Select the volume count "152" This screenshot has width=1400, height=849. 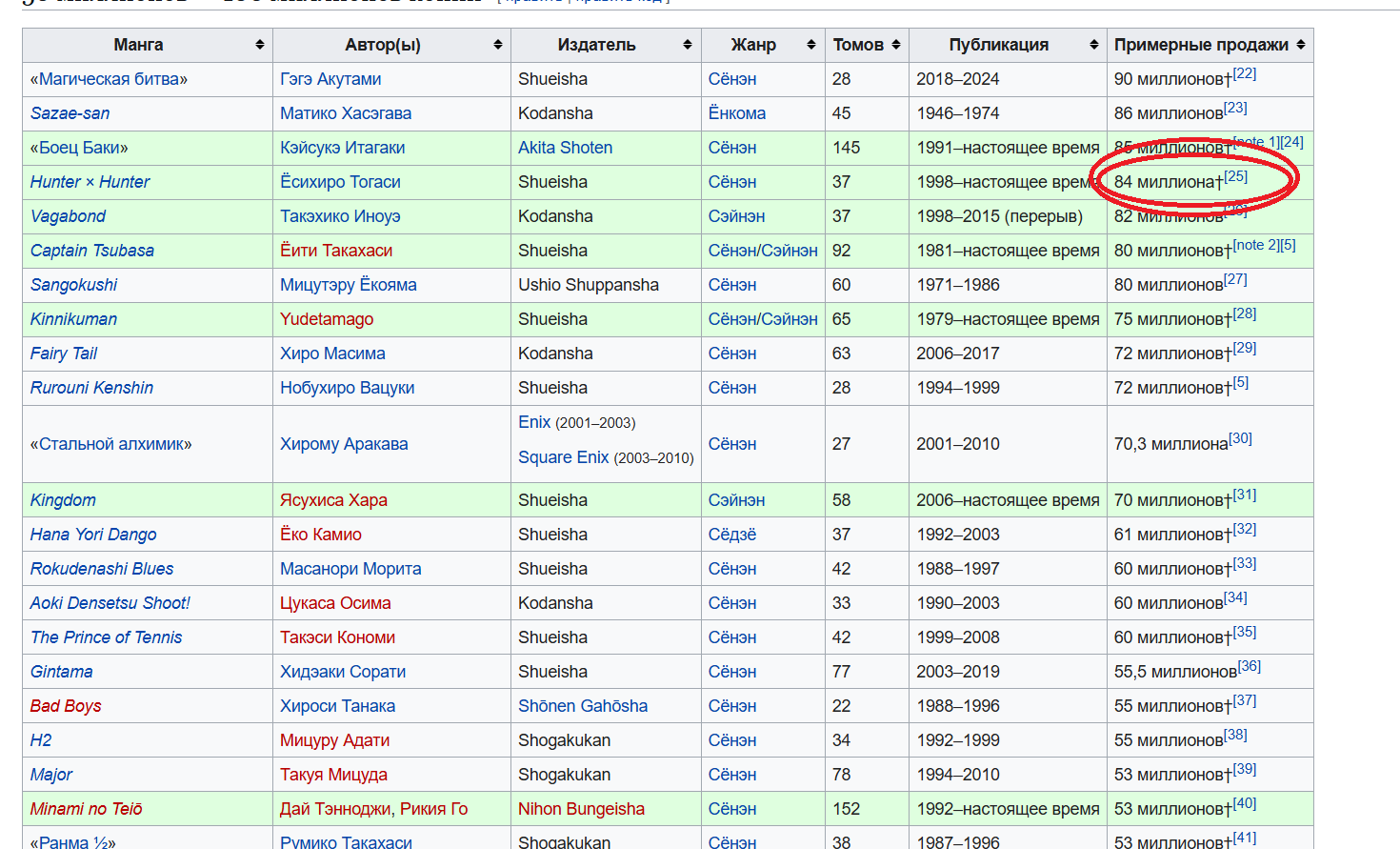point(847,809)
